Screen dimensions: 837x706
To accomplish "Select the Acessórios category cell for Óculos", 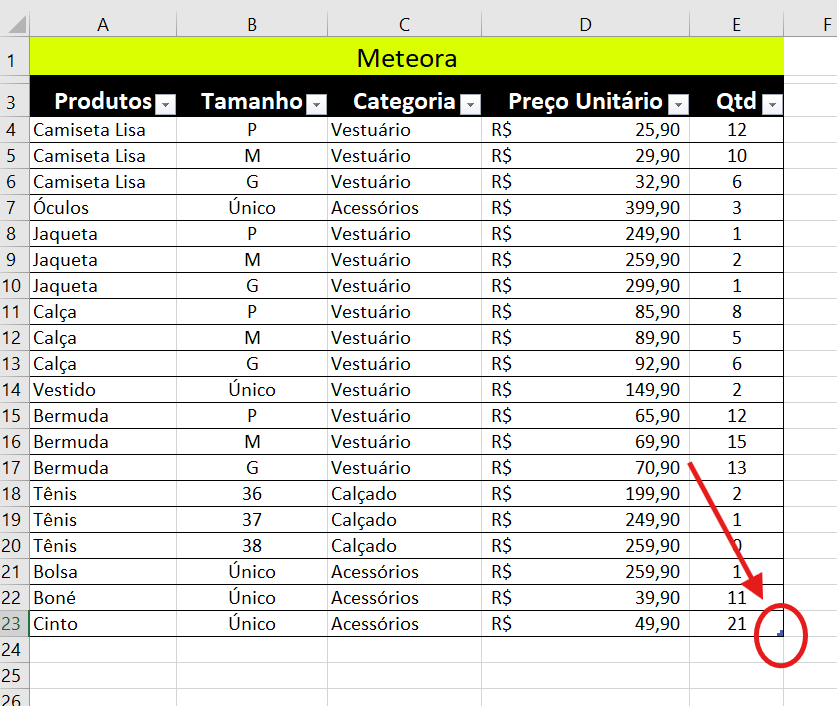I will point(405,208).
